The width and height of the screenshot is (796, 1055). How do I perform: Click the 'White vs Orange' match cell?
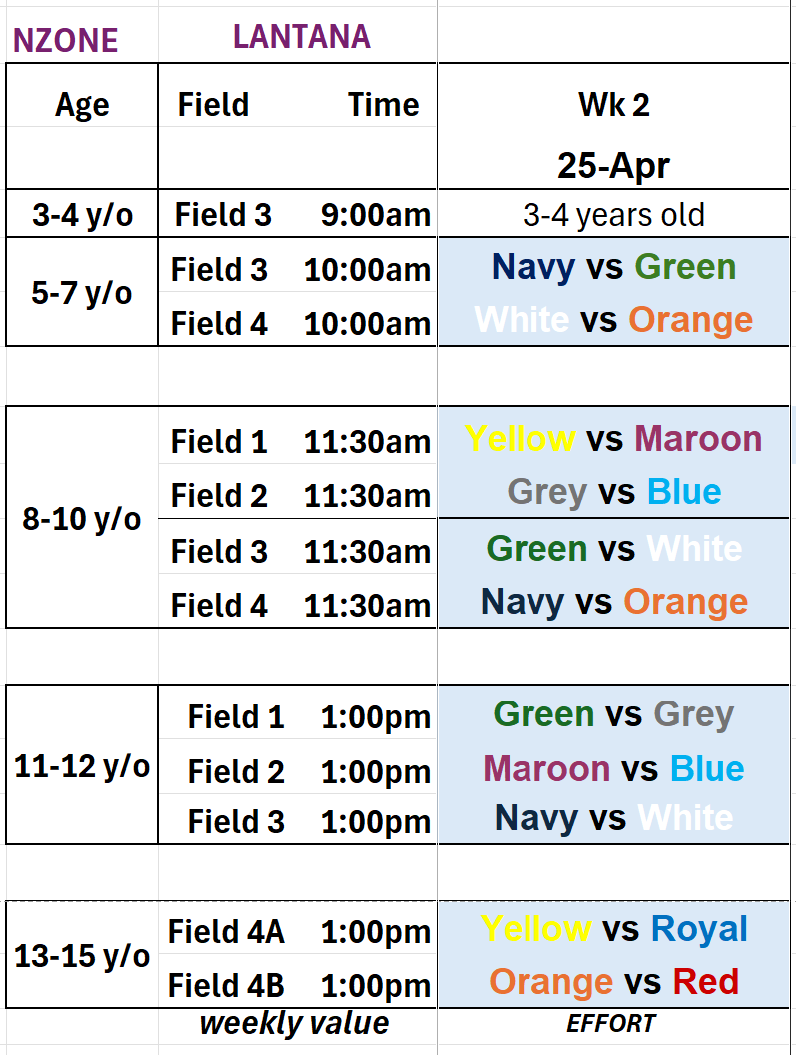pyautogui.click(x=613, y=320)
